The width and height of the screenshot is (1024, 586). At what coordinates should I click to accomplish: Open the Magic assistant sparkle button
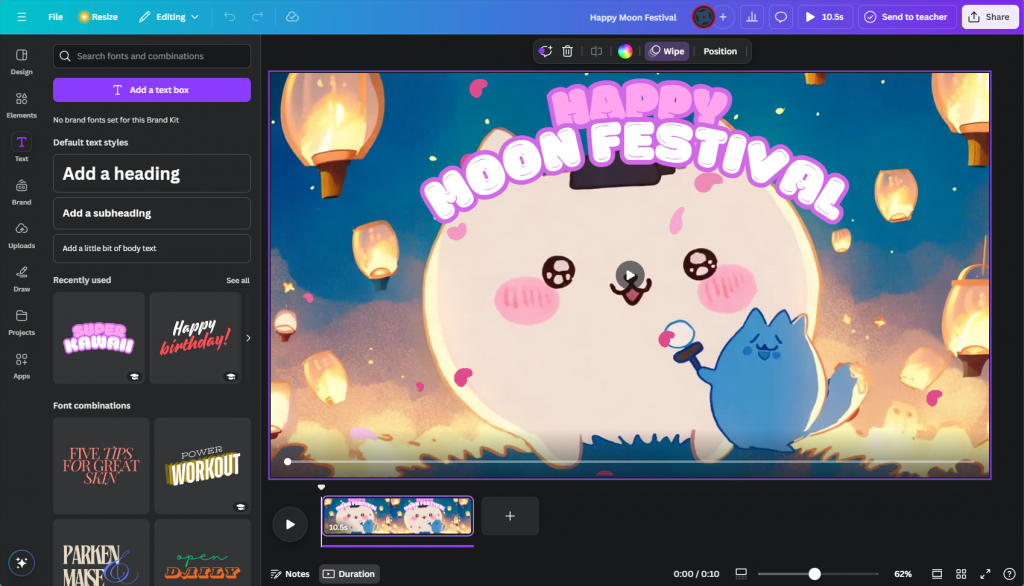(22, 562)
